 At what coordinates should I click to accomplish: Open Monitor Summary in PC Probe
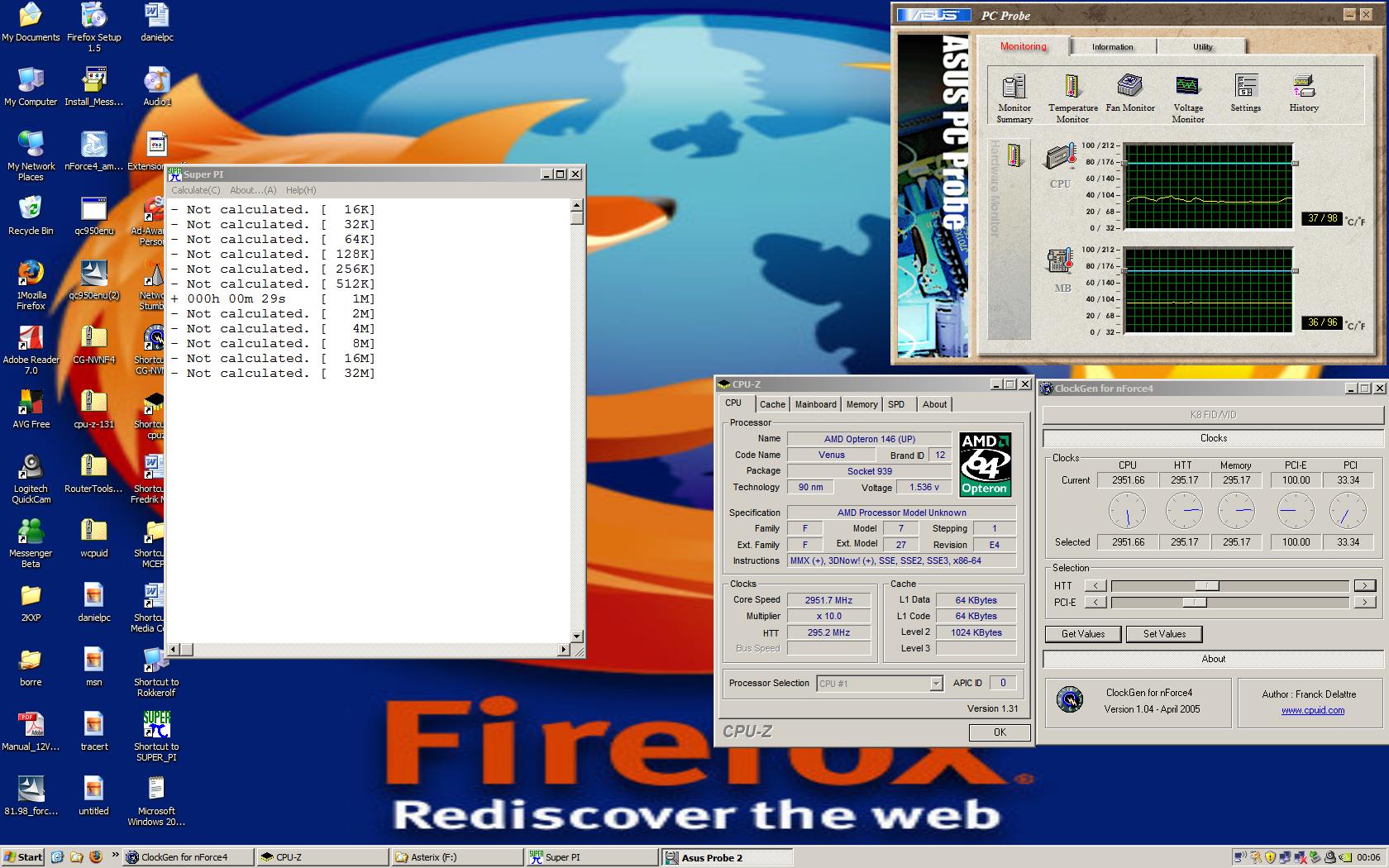[1014, 88]
